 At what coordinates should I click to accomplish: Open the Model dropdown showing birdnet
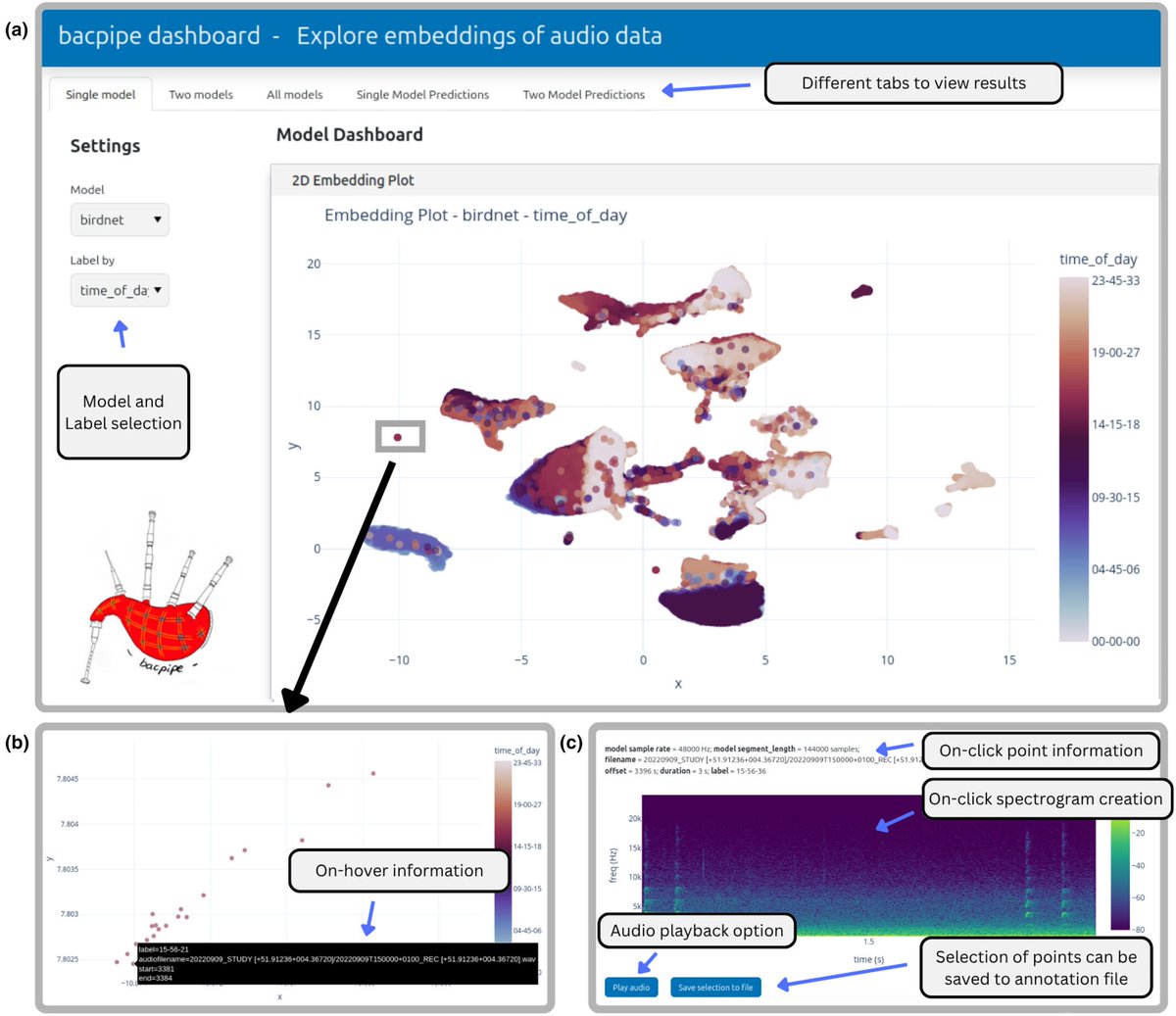tap(120, 219)
